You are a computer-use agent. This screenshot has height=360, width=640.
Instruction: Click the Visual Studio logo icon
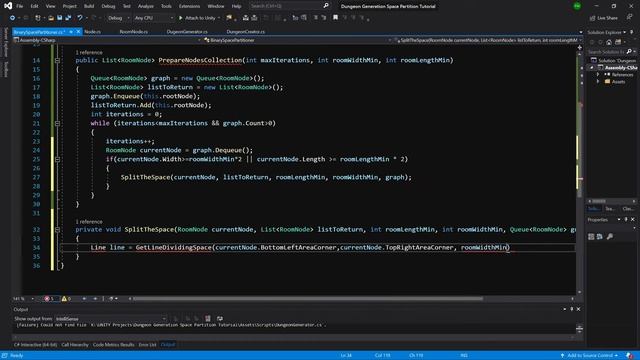click(7, 6)
